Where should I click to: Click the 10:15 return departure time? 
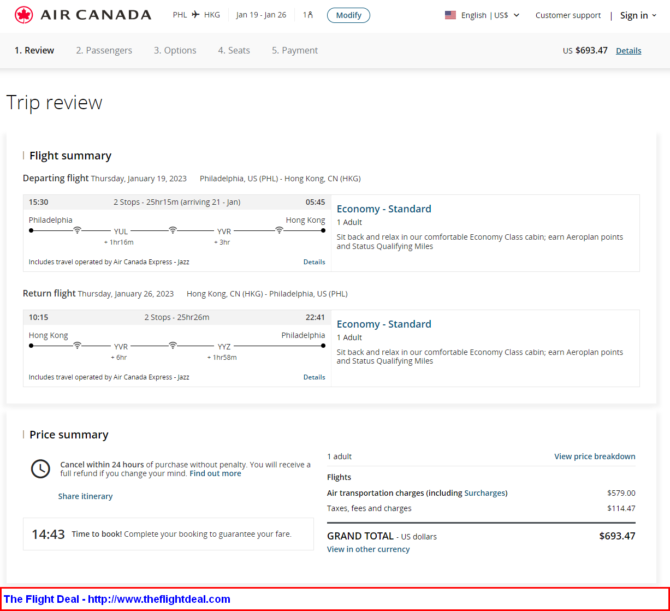click(38, 317)
